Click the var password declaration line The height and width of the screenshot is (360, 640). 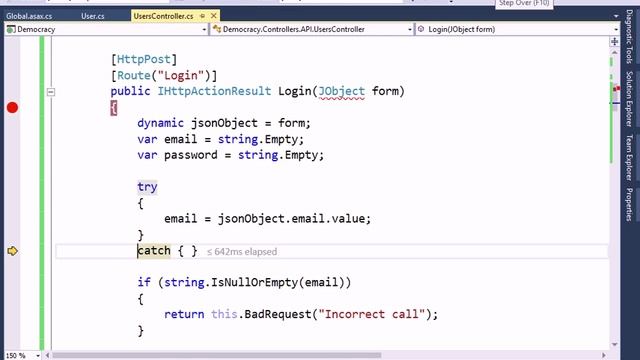(231, 156)
